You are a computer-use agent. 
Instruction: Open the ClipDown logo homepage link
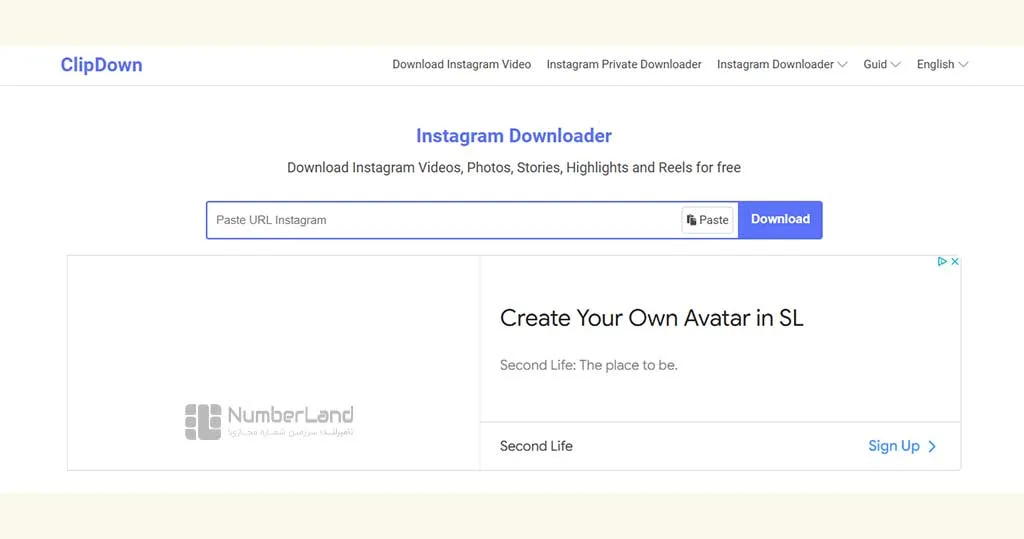101,65
